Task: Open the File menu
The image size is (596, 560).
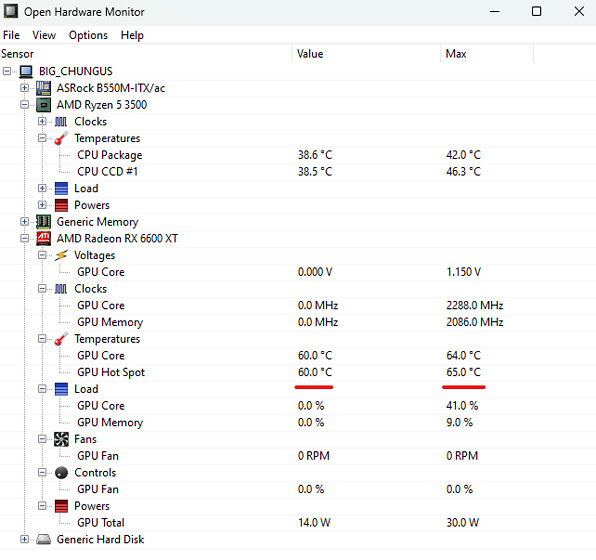Action: point(11,35)
